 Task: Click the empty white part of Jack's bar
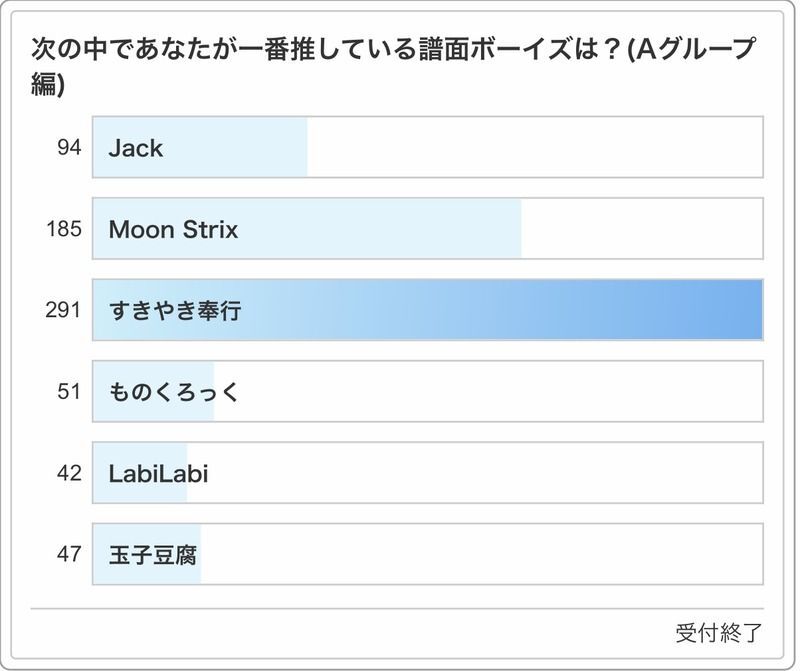535,149
